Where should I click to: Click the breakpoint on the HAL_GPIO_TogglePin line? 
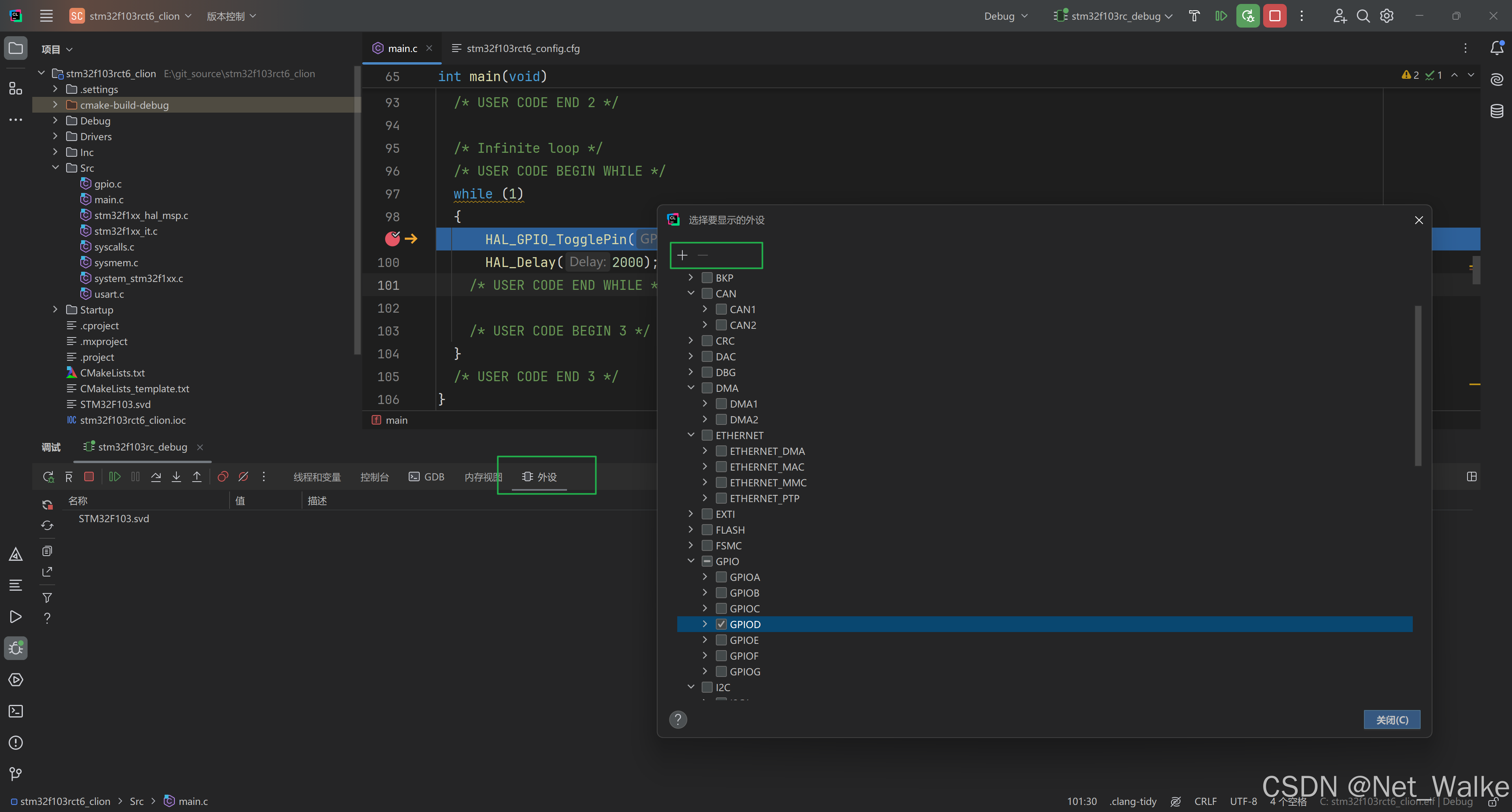click(x=392, y=238)
